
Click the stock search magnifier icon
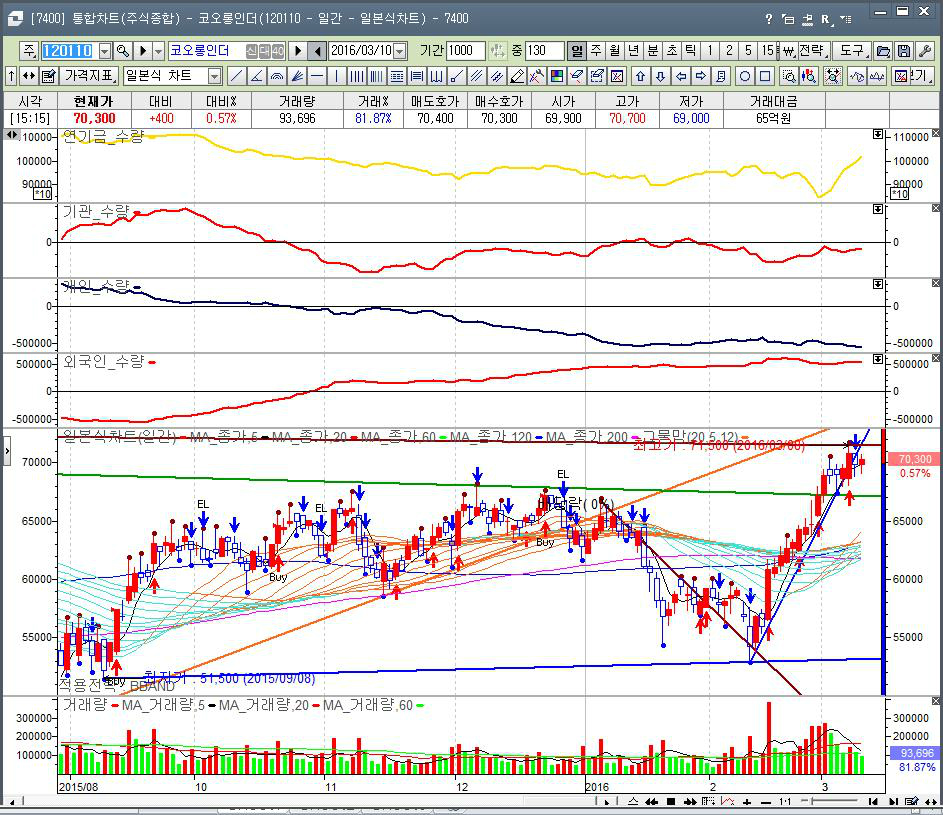point(123,51)
